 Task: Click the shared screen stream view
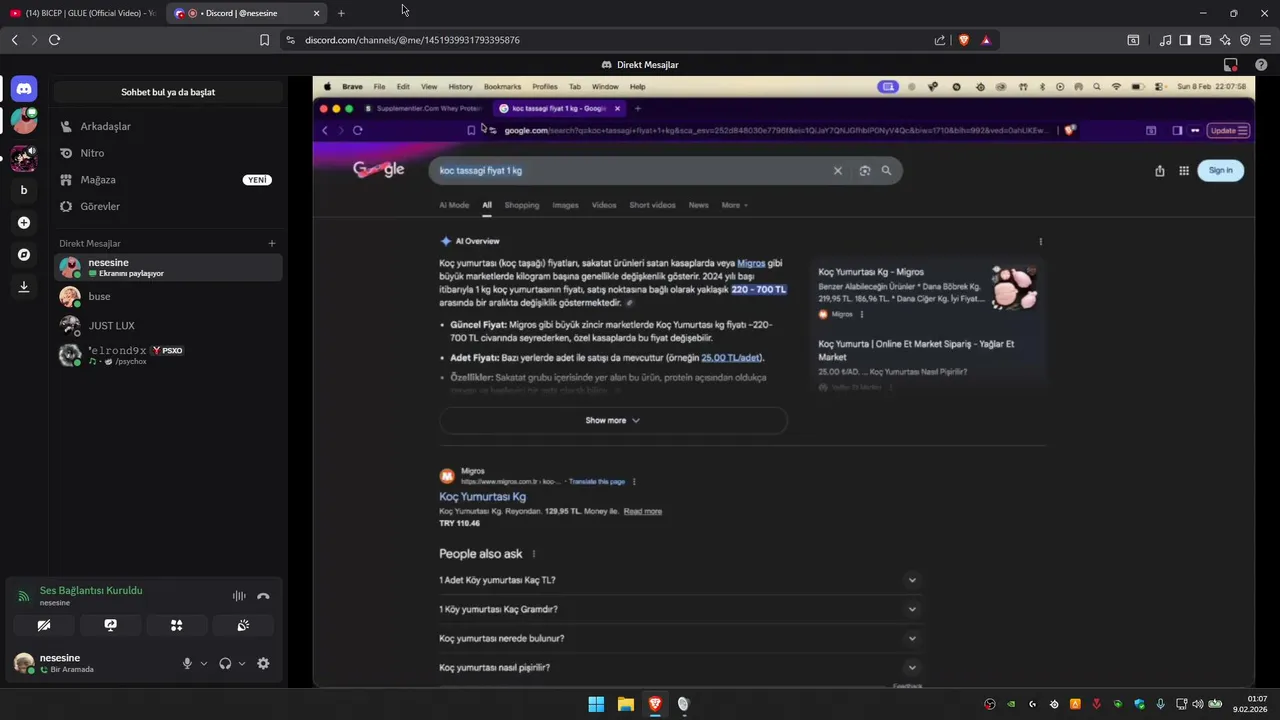click(783, 382)
